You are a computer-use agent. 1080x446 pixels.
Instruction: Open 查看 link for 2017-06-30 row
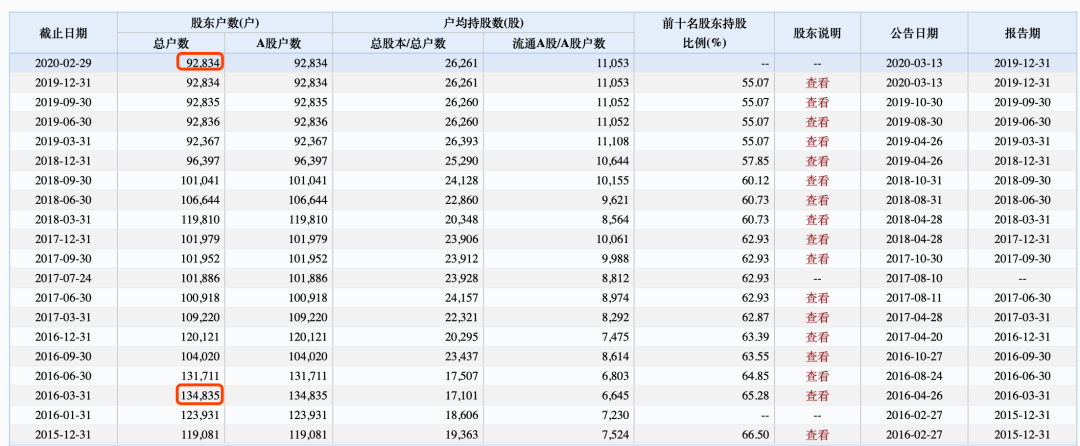point(817,298)
